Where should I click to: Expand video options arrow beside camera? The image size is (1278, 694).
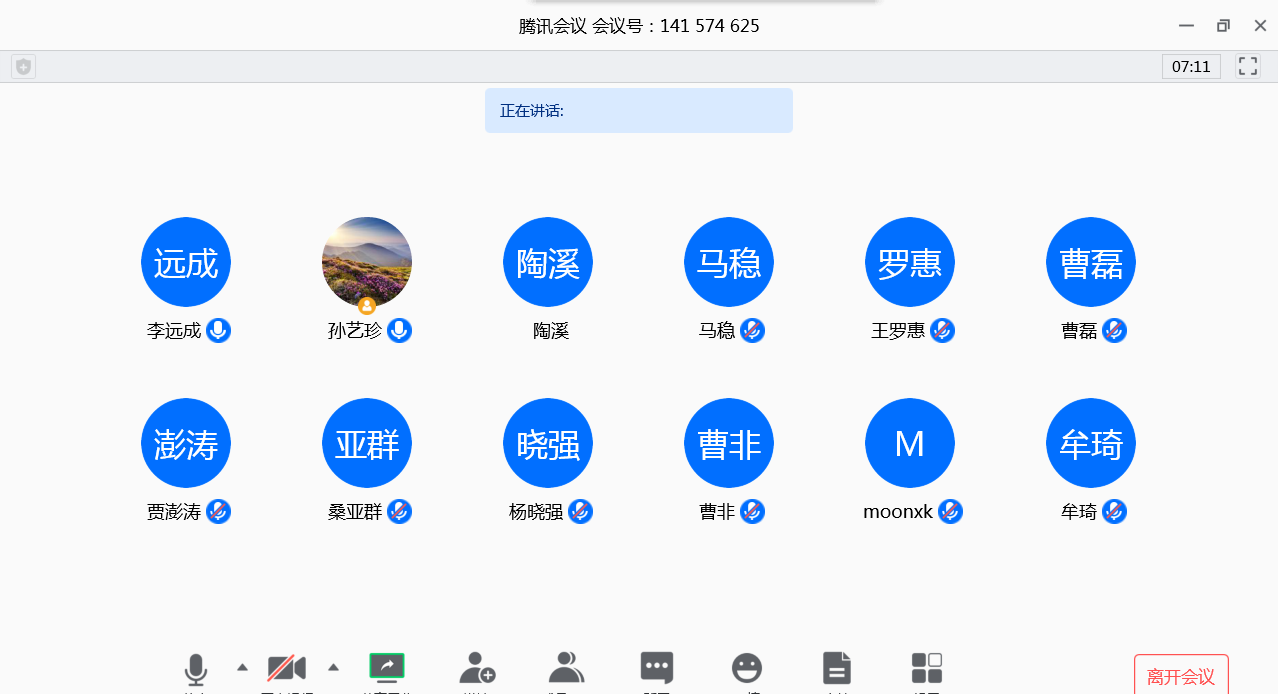(x=334, y=667)
